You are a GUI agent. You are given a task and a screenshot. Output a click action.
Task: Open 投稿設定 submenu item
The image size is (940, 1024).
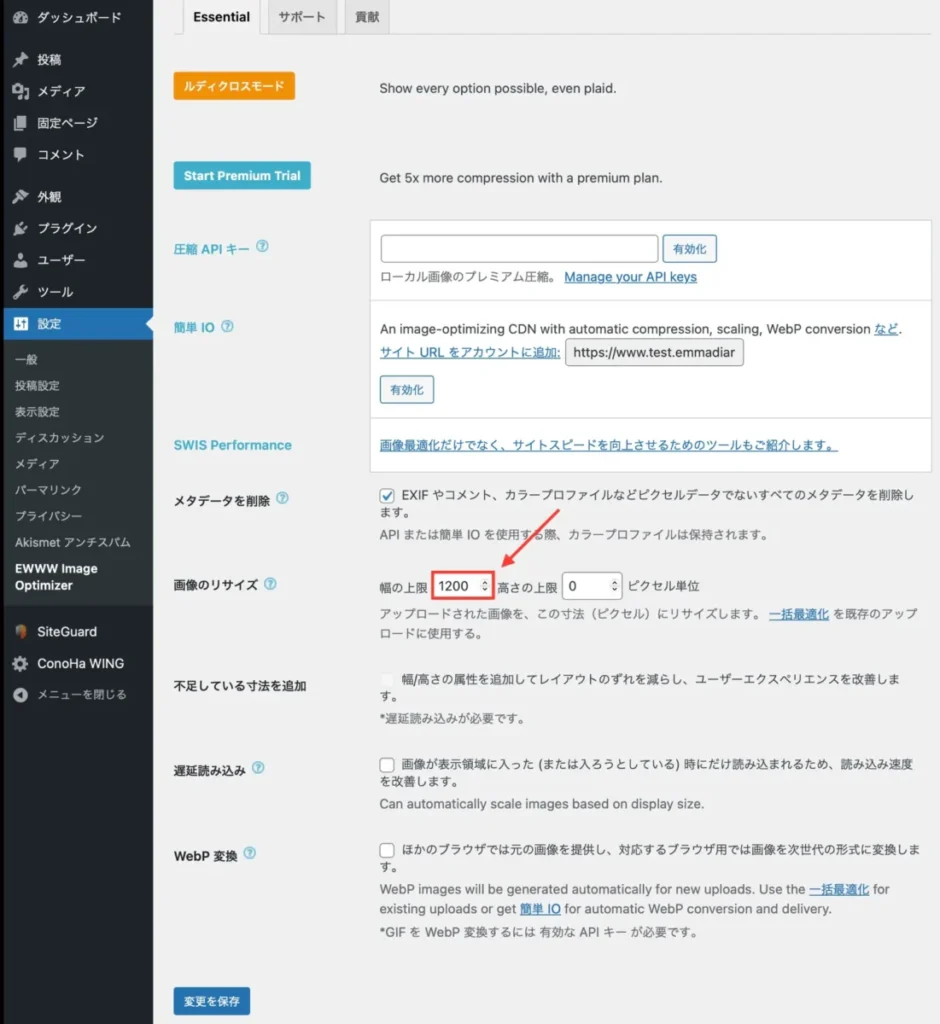click(x=37, y=385)
